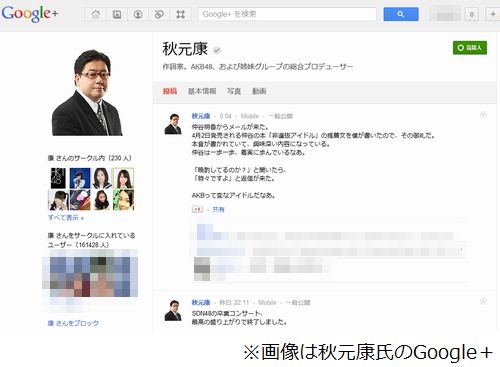Screen dimensions: 500x367
Task: Open the Photos icon in top bar
Action: click(x=117, y=14)
